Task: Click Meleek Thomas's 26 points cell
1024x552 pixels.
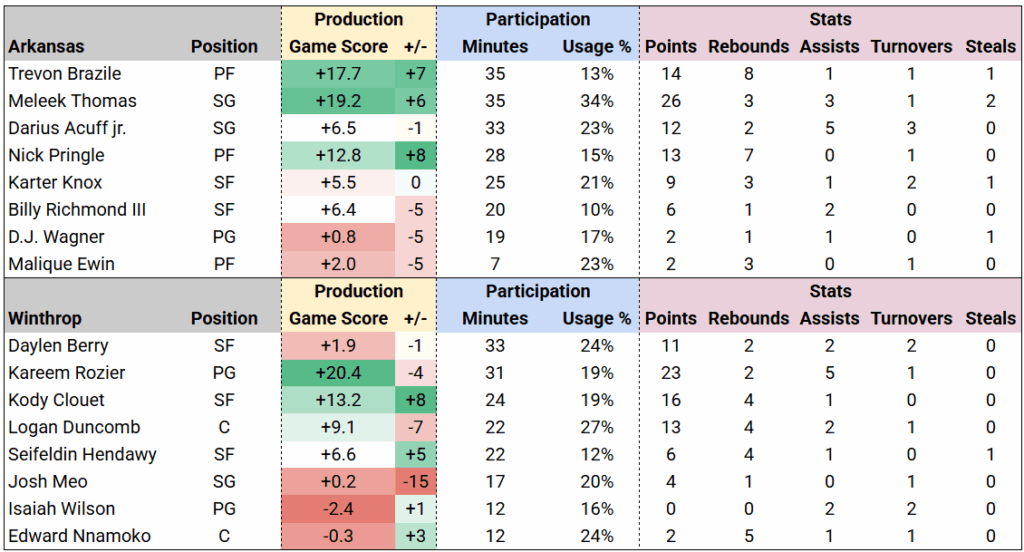Action: tap(670, 101)
